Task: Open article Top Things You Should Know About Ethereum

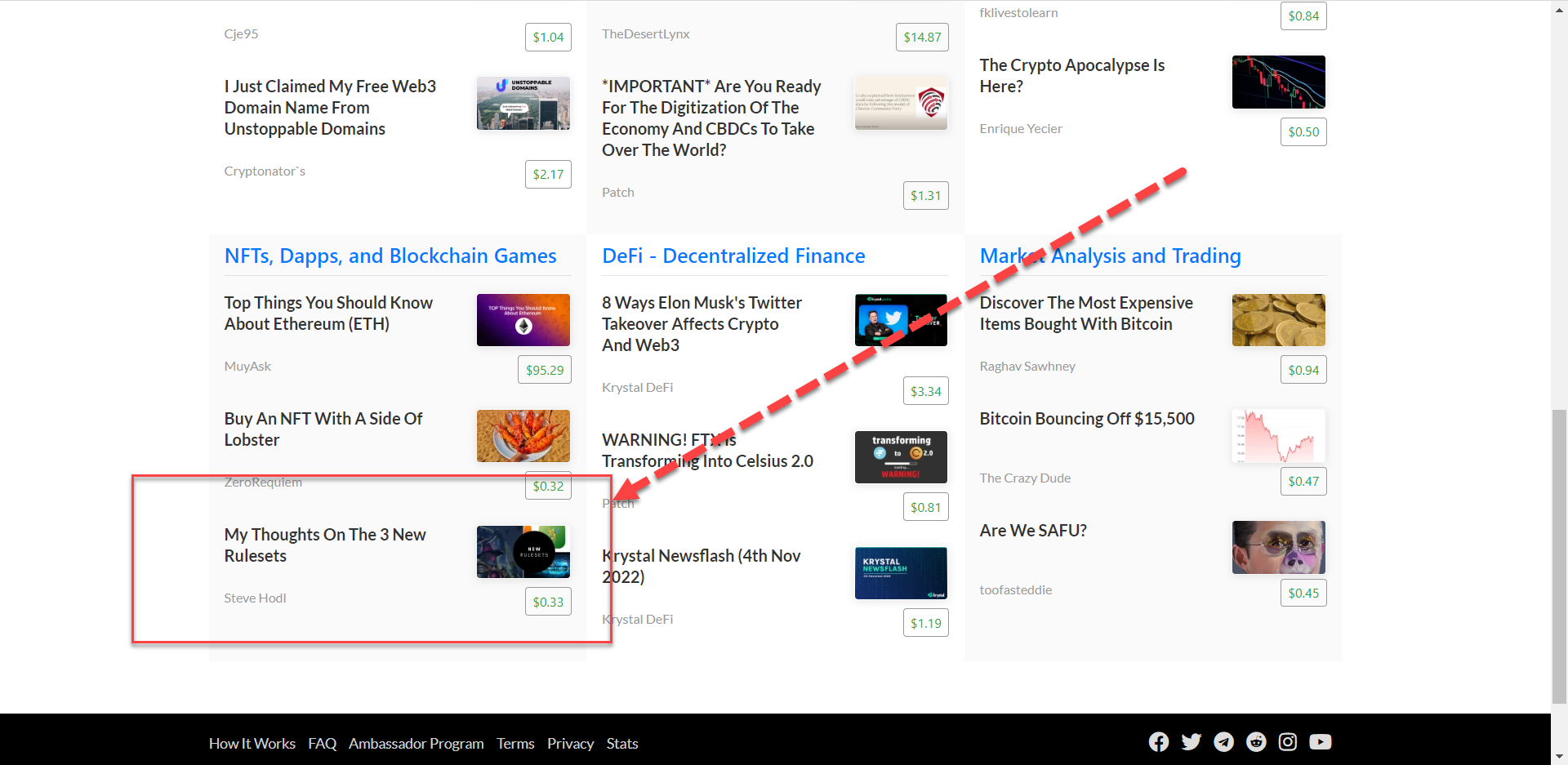Action: (x=328, y=314)
